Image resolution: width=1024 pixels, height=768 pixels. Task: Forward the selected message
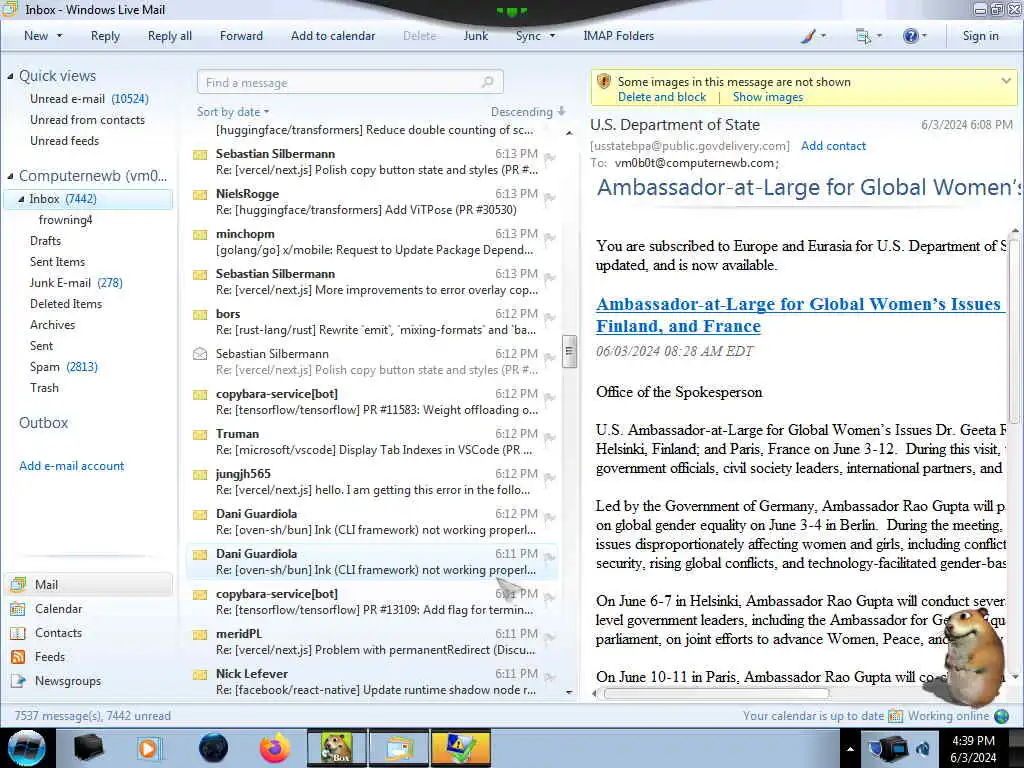241,36
